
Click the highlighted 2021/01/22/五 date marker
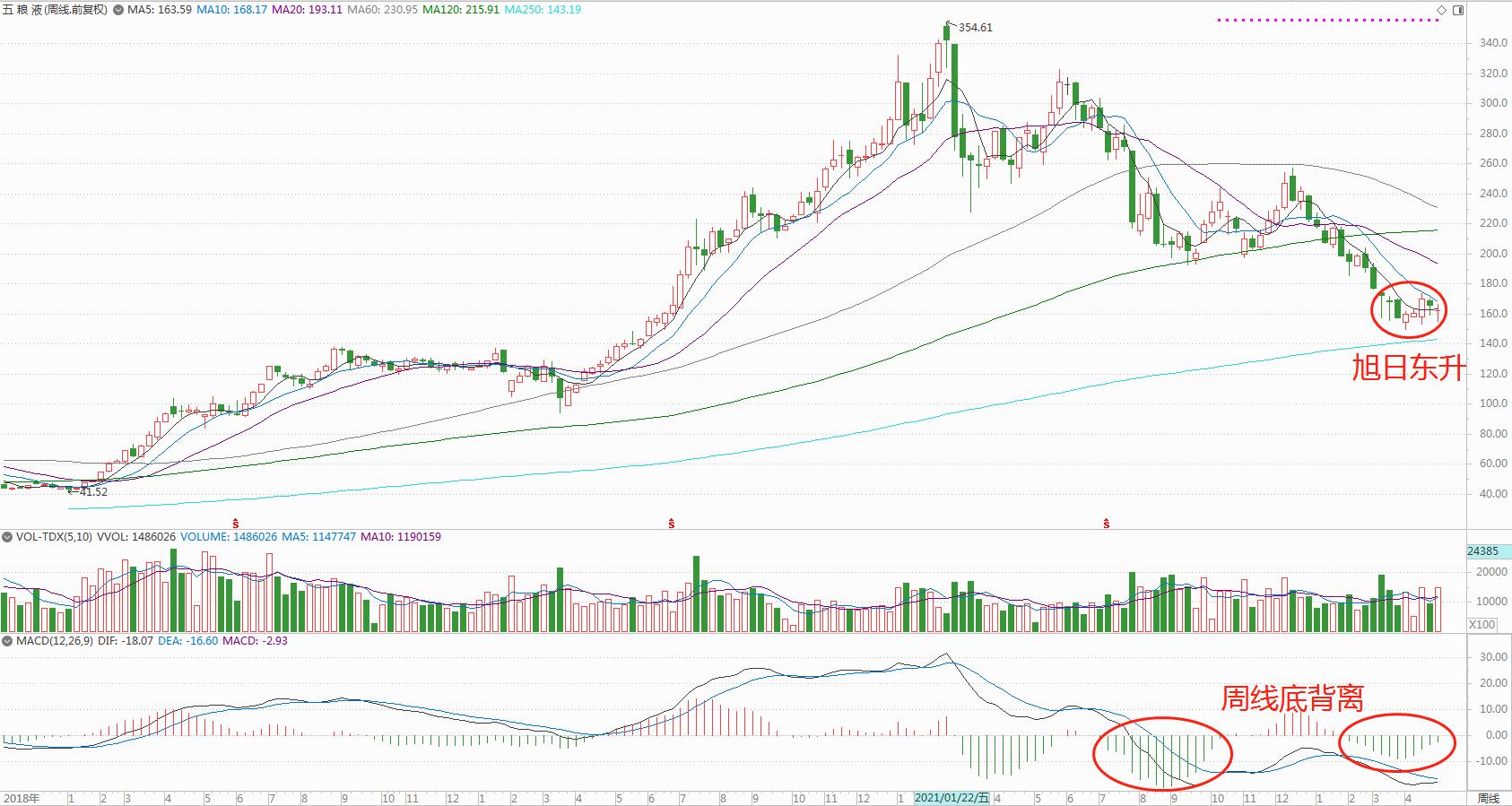pos(952,798)
